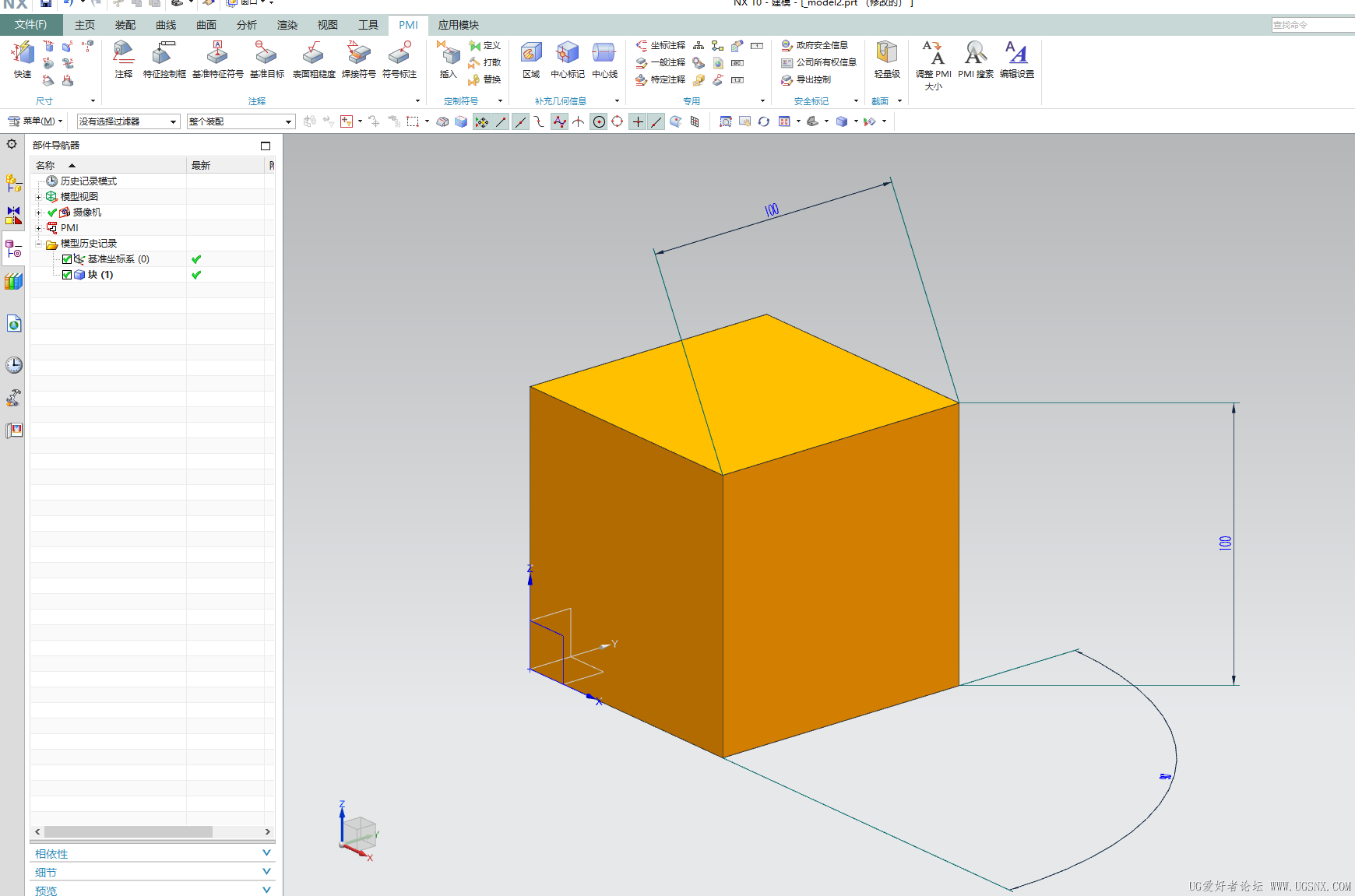Click the 替换 replace symbol button

[484, 79]
